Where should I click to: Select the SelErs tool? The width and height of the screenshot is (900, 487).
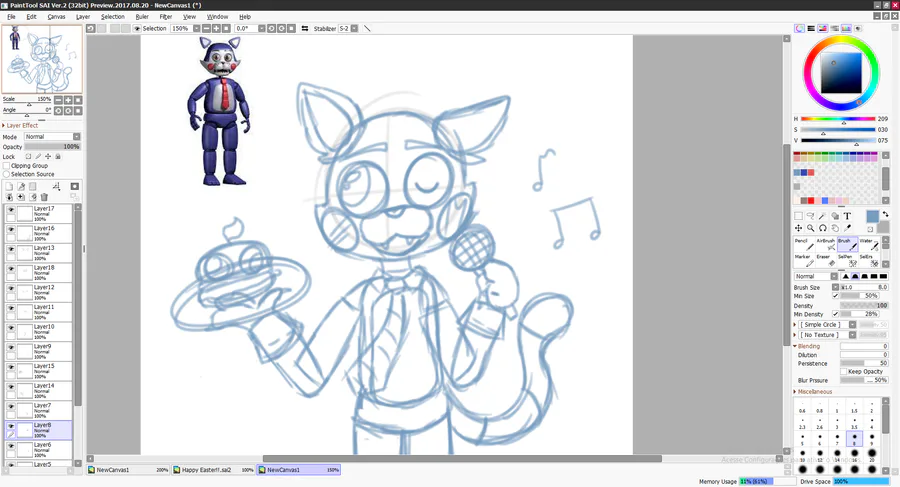point(869,260)
